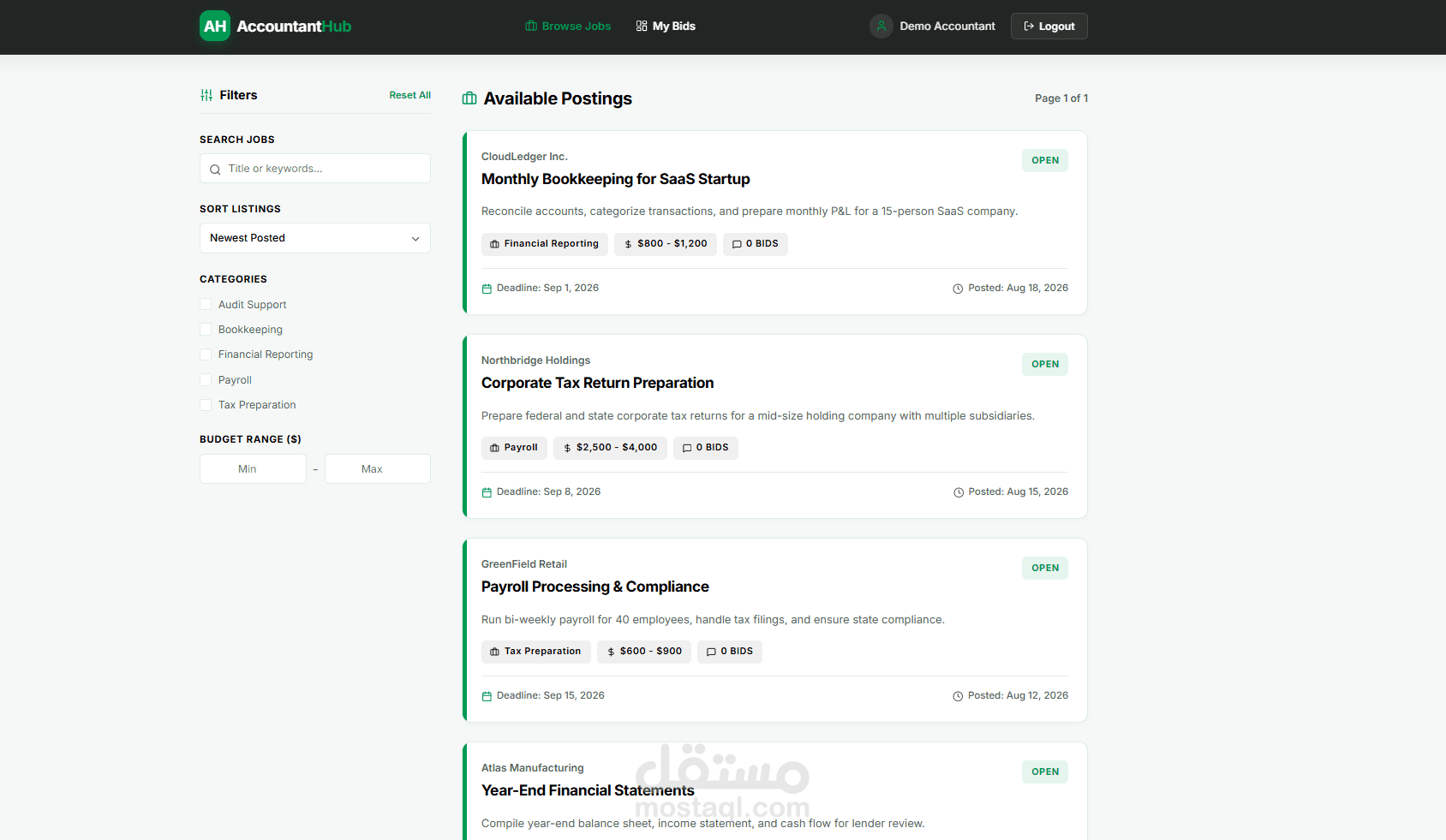Click the GreenField Retail company name

coord(524,564)
